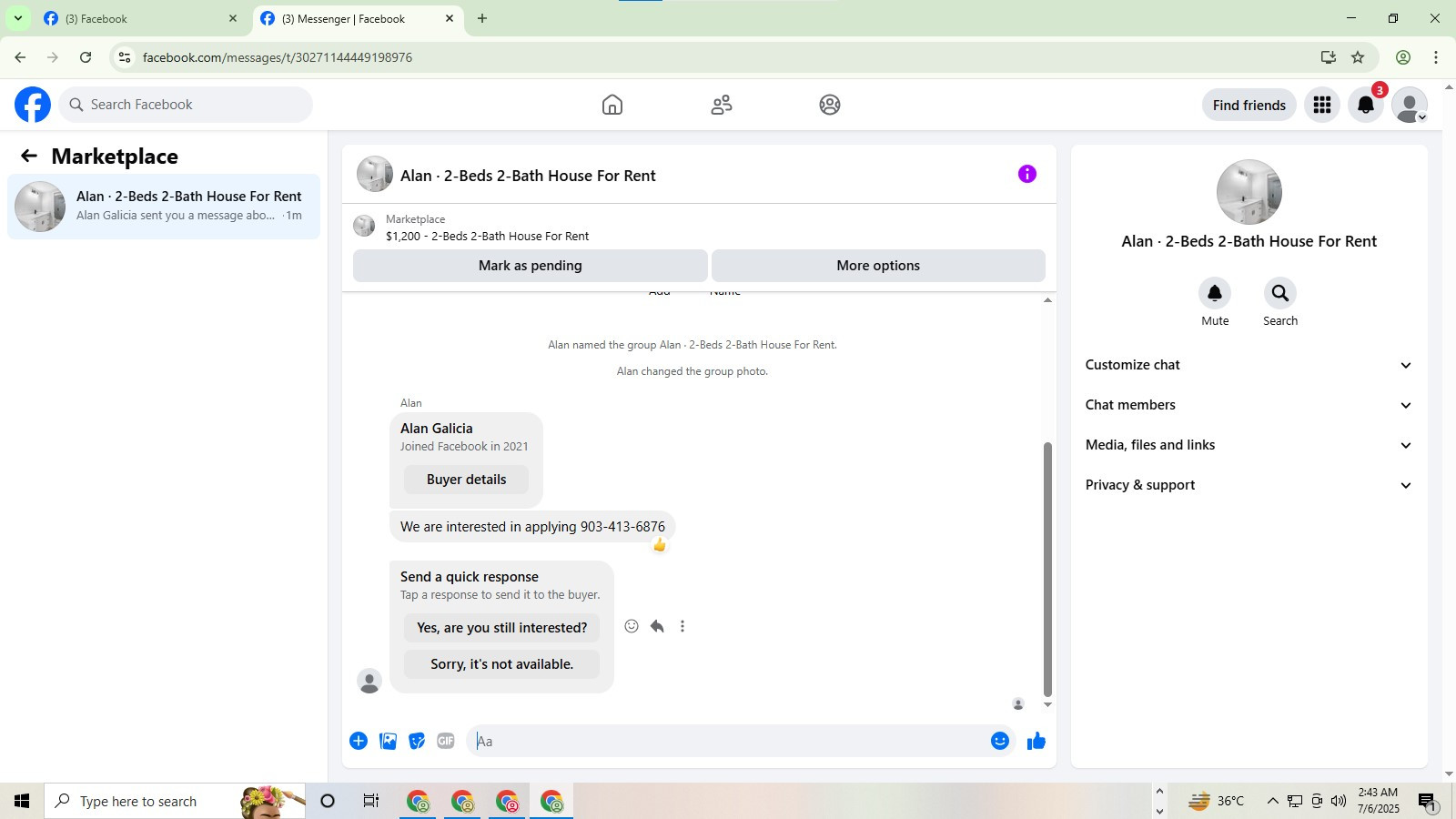Open account profile avatar menu
This screenshot has height=819, width=1456.
[x=1410, y=105]
